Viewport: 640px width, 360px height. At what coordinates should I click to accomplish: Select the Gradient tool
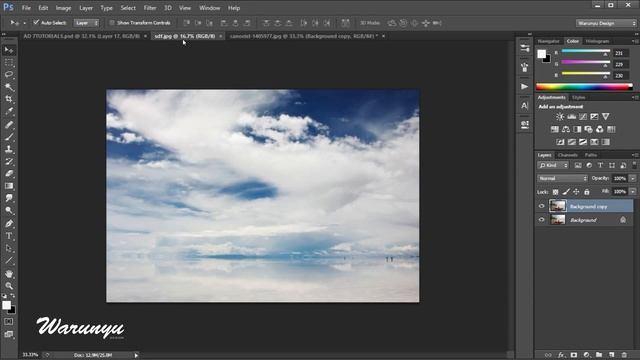tap(9, 186)
